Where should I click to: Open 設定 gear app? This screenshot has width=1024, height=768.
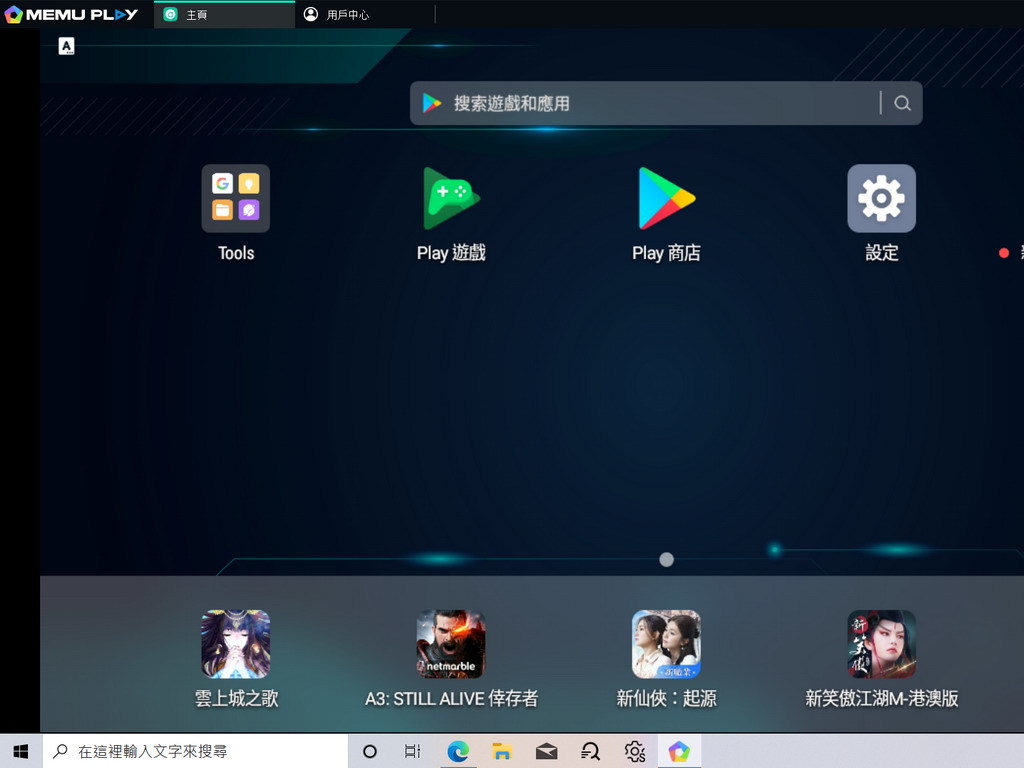pos(882,199)
